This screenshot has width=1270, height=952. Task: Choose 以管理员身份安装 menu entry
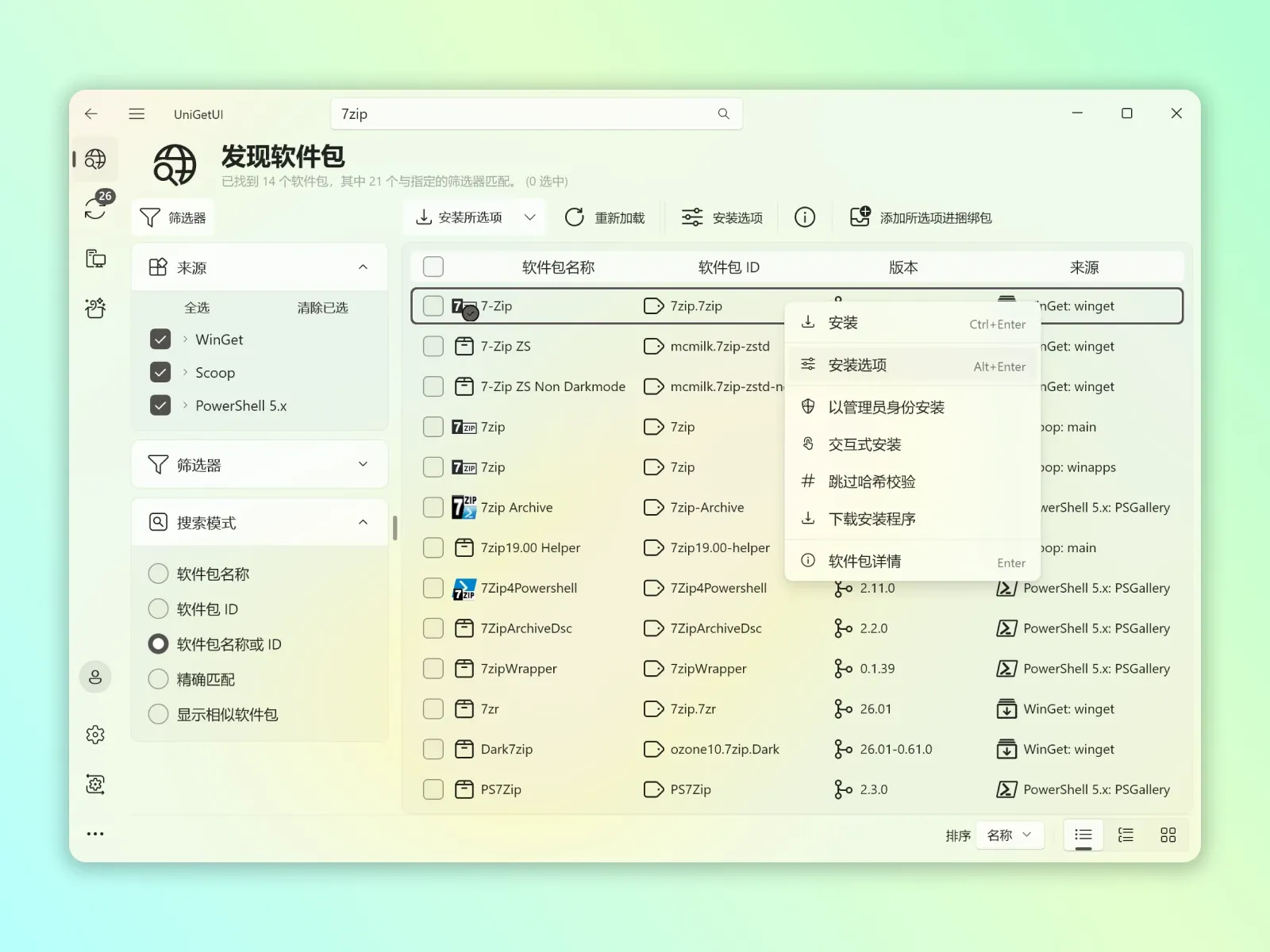click(x=913, y=407)
